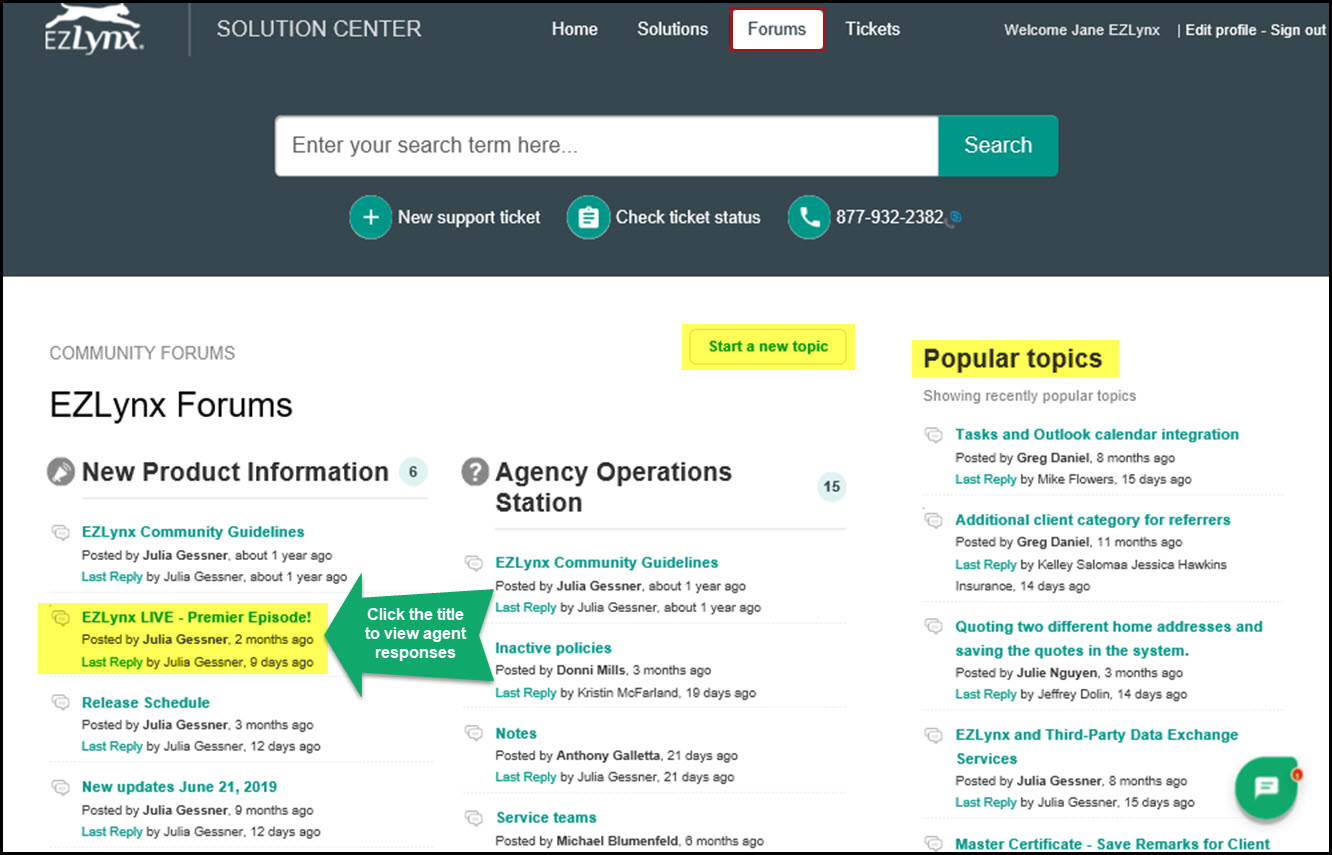Image resolution: width=1332 pixels, height=855 pixels.
Task: Click the New Product Information pencil icon
Action: (x=61, y=471)
